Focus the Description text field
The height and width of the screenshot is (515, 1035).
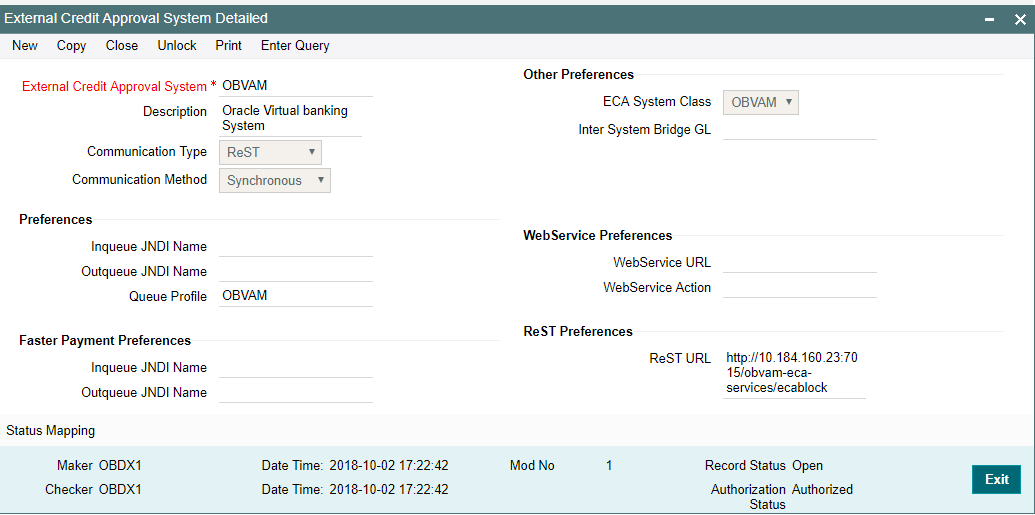[290, 118]
